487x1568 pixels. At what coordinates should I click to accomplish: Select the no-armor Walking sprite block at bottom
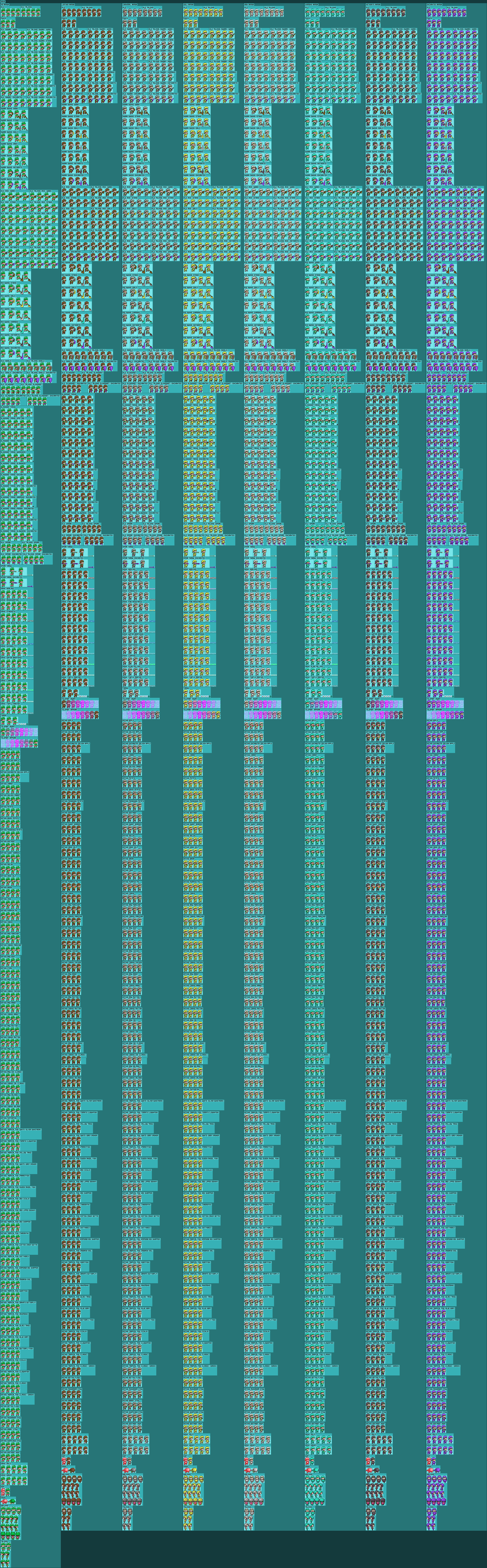(x=11, y=1523)
